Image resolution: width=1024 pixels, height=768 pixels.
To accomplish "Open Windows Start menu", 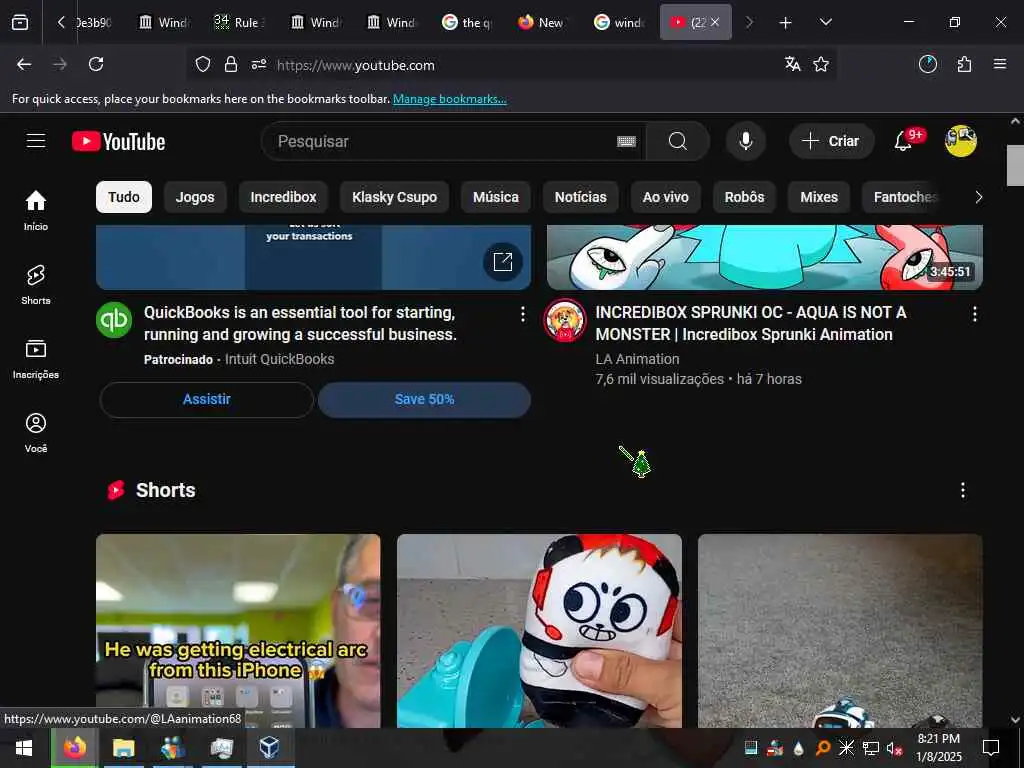I will pyautogui.click(x=25, y=748).
